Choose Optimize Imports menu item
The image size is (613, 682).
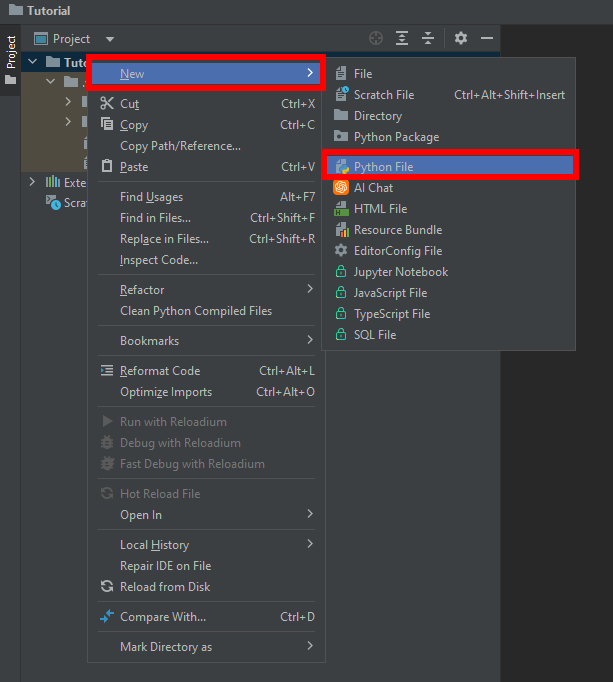[206, 392]
